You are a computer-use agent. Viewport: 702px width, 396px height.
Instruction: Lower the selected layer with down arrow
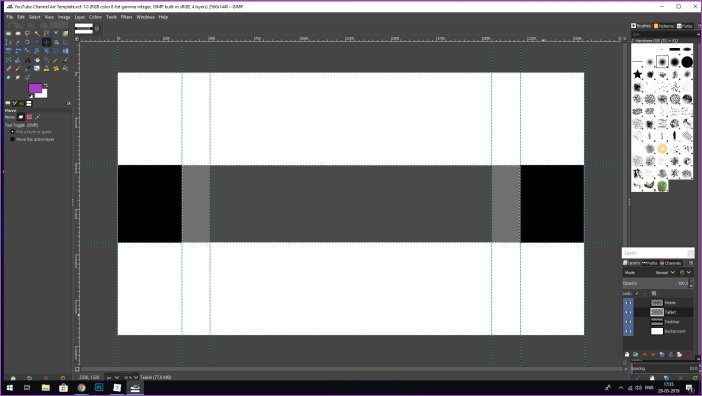point(653,354)
